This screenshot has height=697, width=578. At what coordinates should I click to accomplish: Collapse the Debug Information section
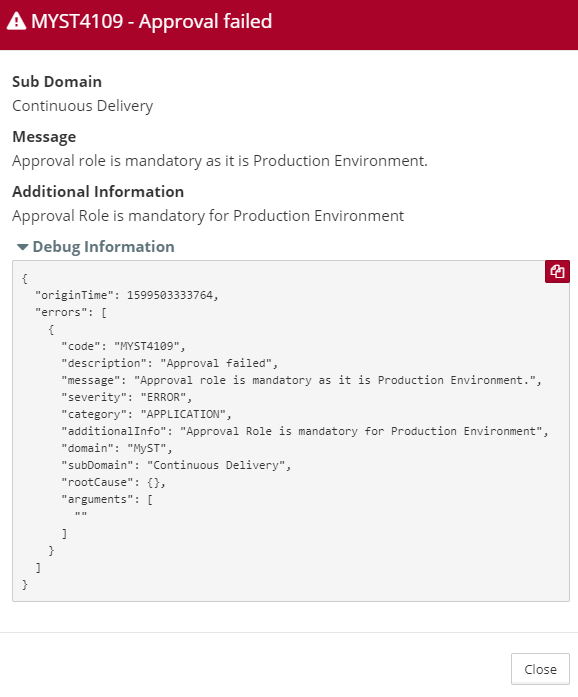point(96,247)
